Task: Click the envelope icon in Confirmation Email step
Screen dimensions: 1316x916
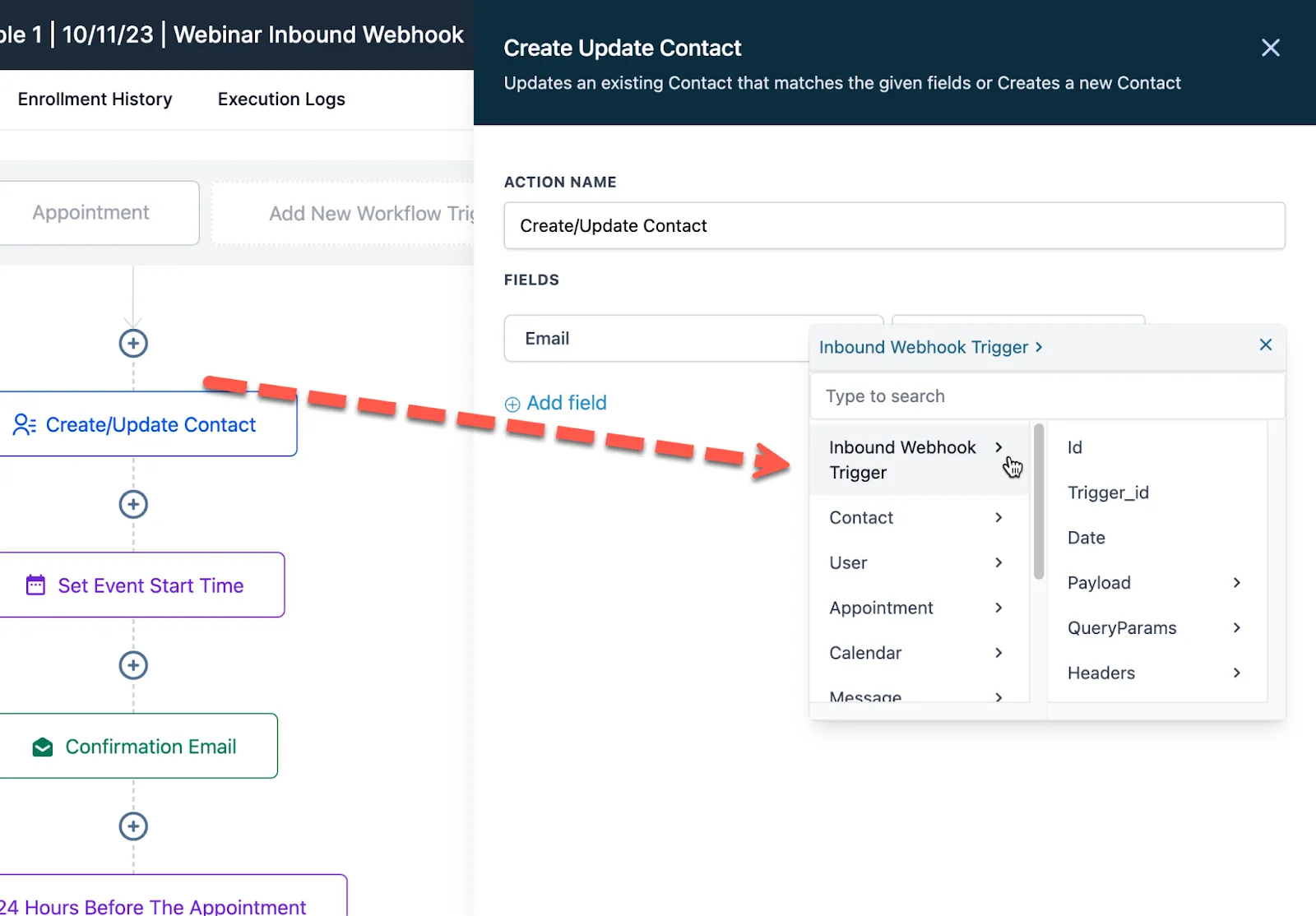Action: tap(43, 747)
